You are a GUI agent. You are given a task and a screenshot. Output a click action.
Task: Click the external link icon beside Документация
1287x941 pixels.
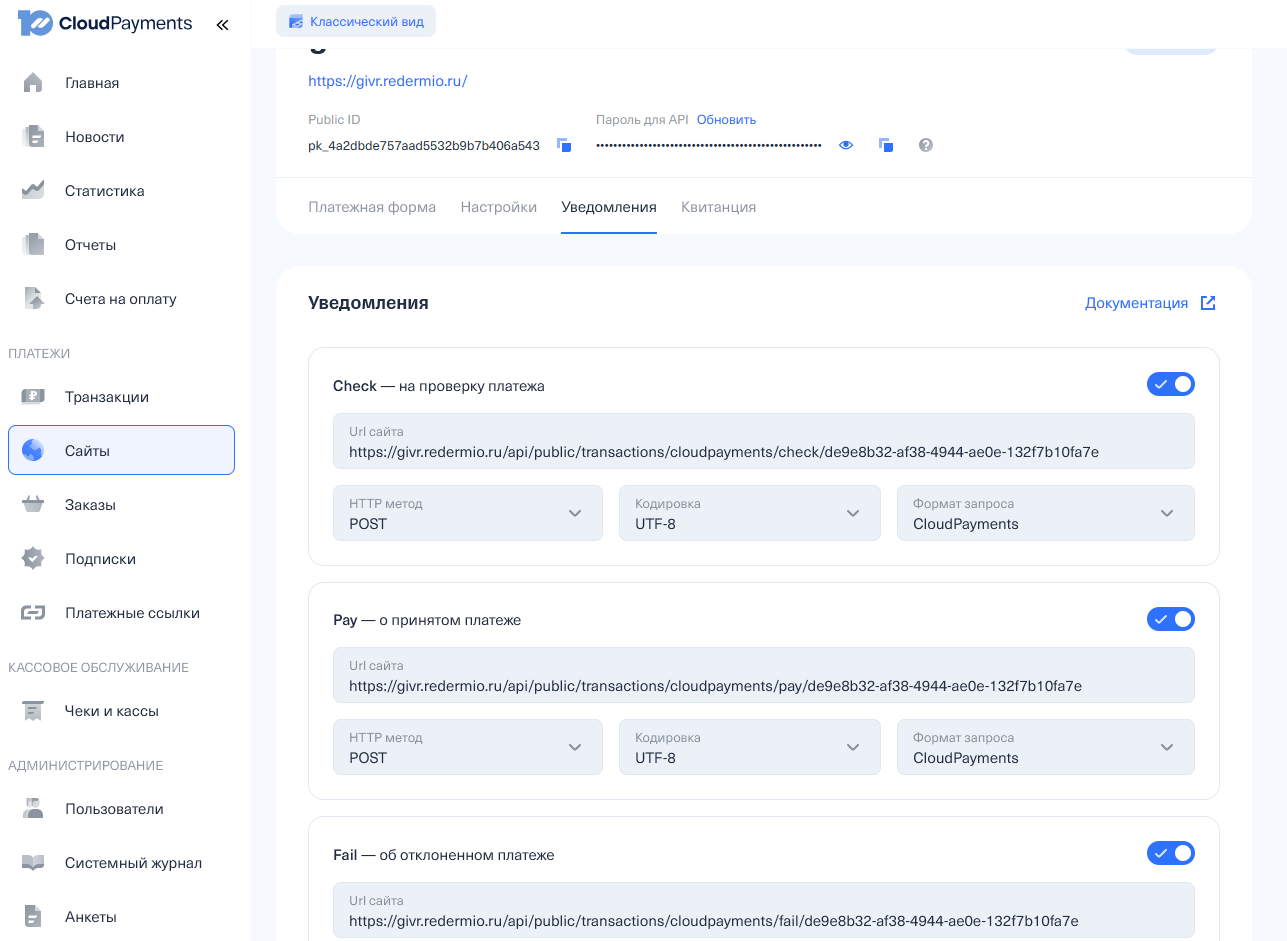tap(1208, 303)
